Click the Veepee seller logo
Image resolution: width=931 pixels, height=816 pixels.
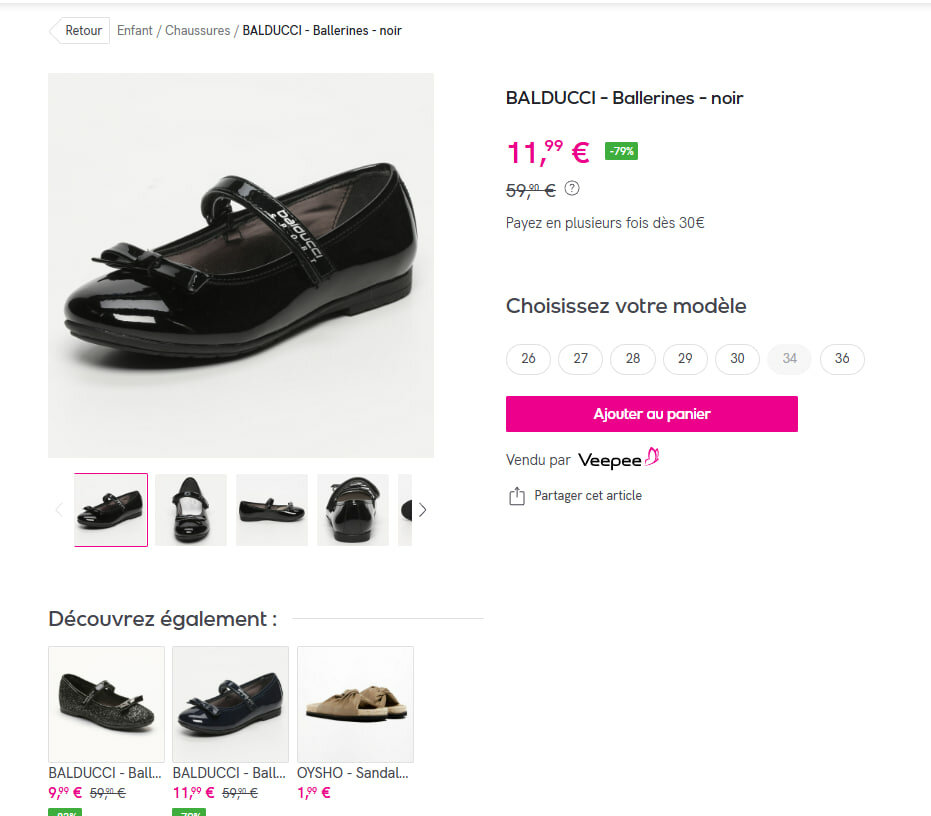tap(619, 459)
